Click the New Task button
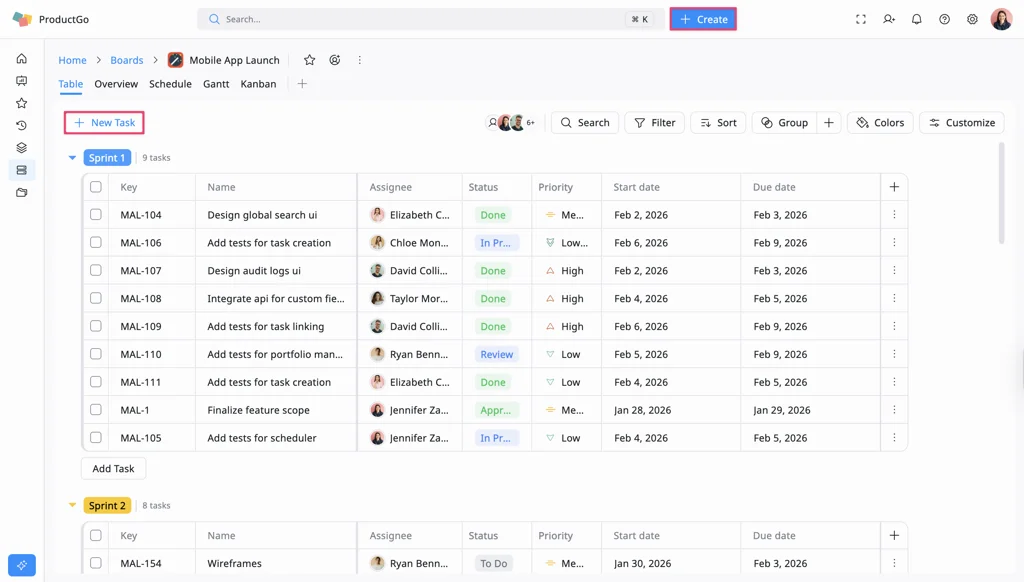Screen dimensions: 1024x582 [x=104, y=123]
